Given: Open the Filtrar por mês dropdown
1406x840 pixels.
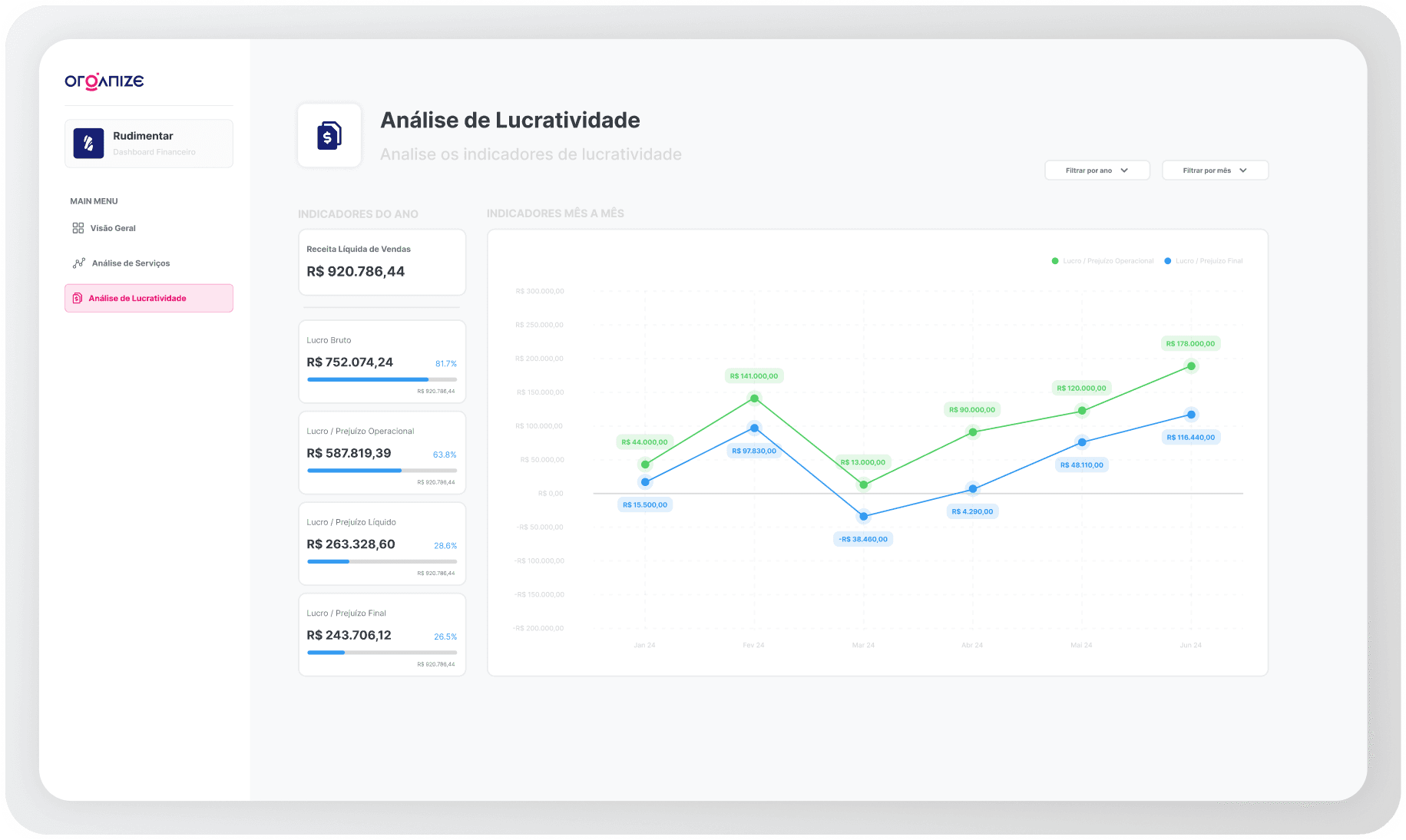Looking at the screenshot, I should [x=1215, y=170].
